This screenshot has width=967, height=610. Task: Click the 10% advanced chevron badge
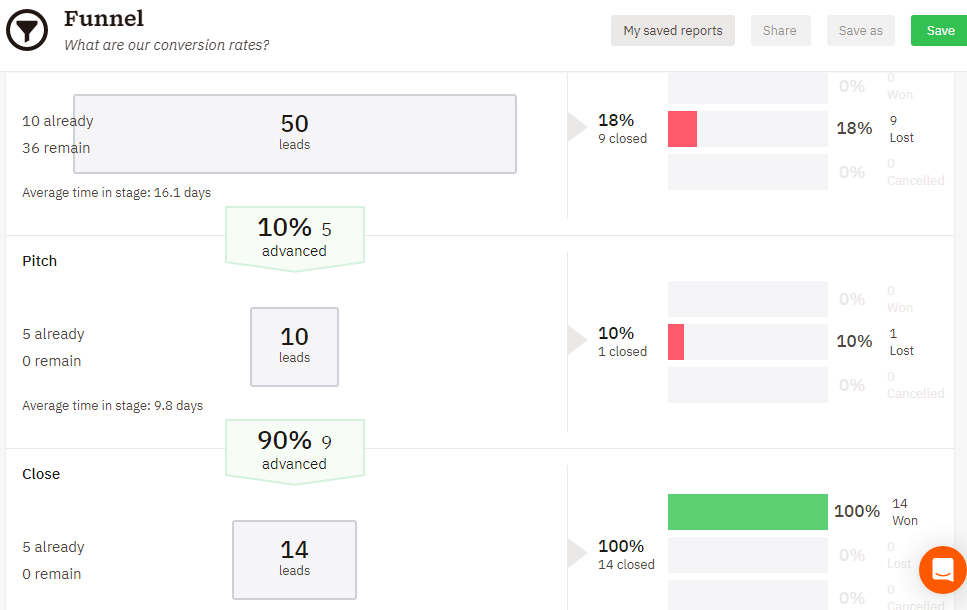click(294, 237)
